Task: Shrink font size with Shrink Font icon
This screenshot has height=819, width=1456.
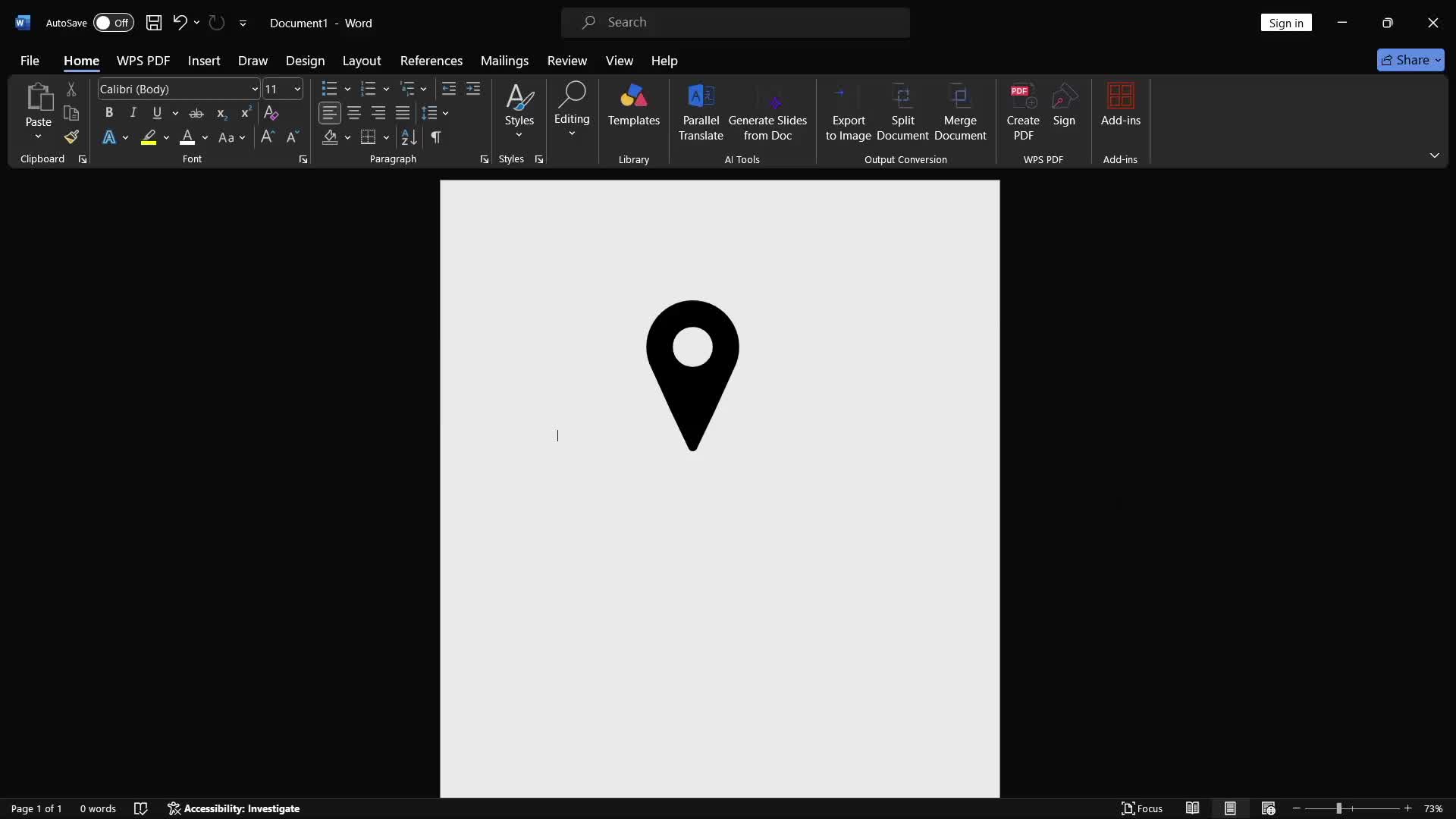Action: click(x=293, y=137)
